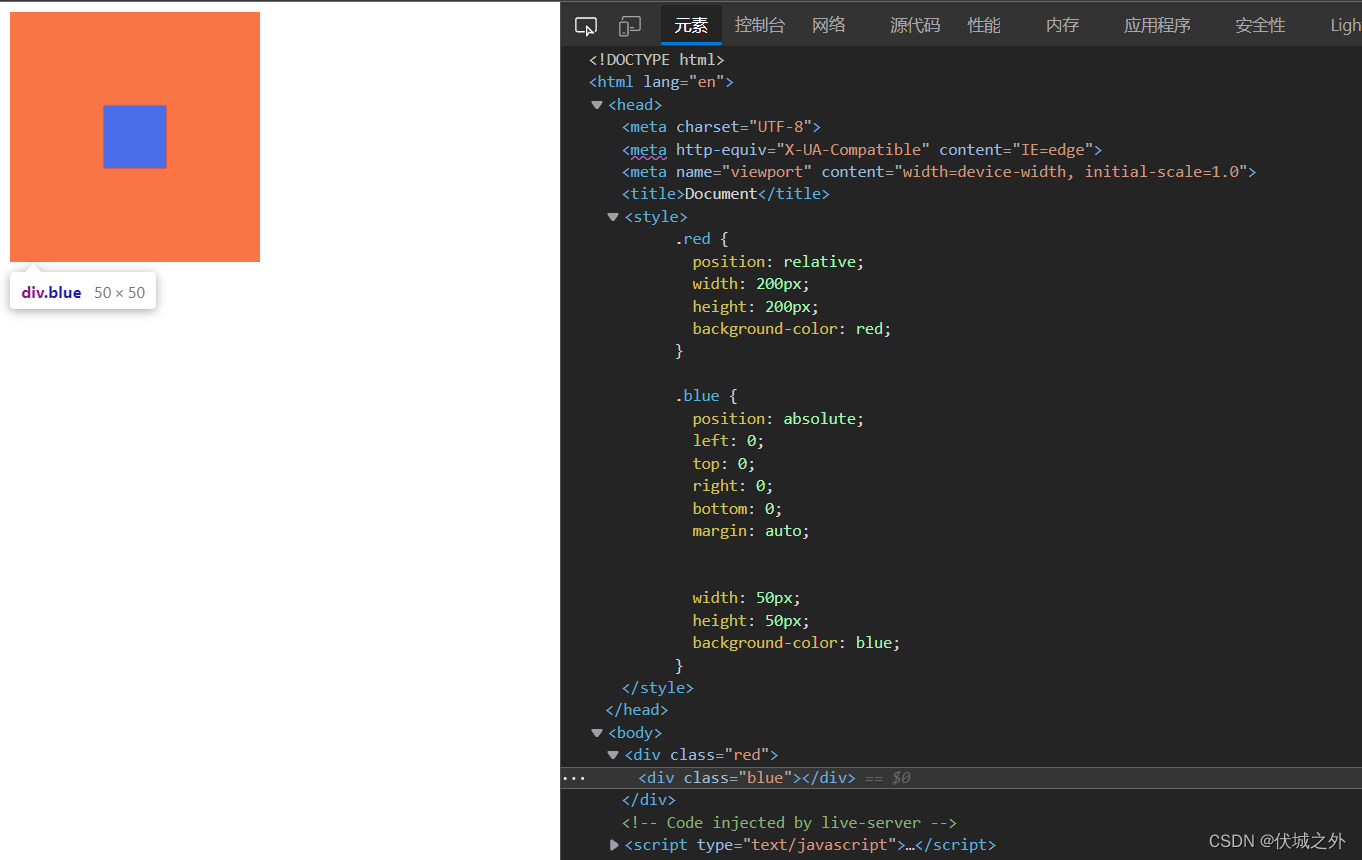Open the 控制台 tab

tap(760, 25)
